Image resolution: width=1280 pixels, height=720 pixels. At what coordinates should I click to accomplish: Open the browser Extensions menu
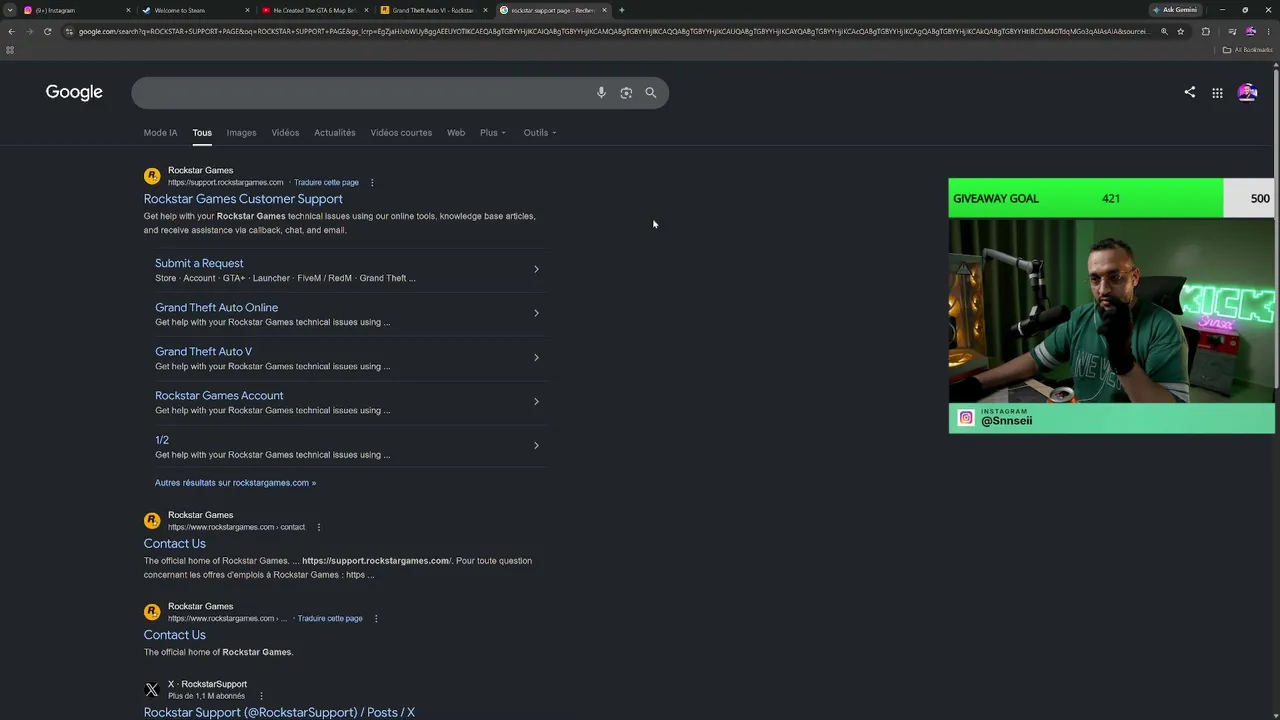pos(1205,31)
